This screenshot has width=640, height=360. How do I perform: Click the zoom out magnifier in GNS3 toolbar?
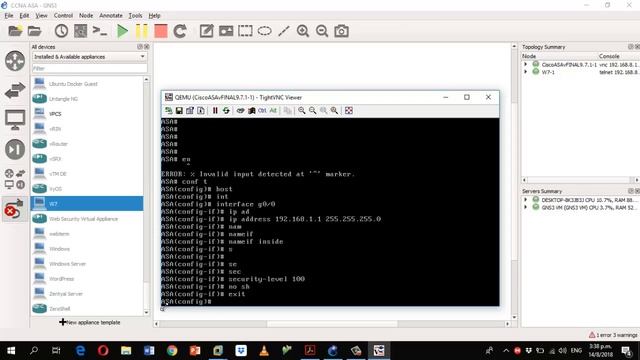click(322, 31)
